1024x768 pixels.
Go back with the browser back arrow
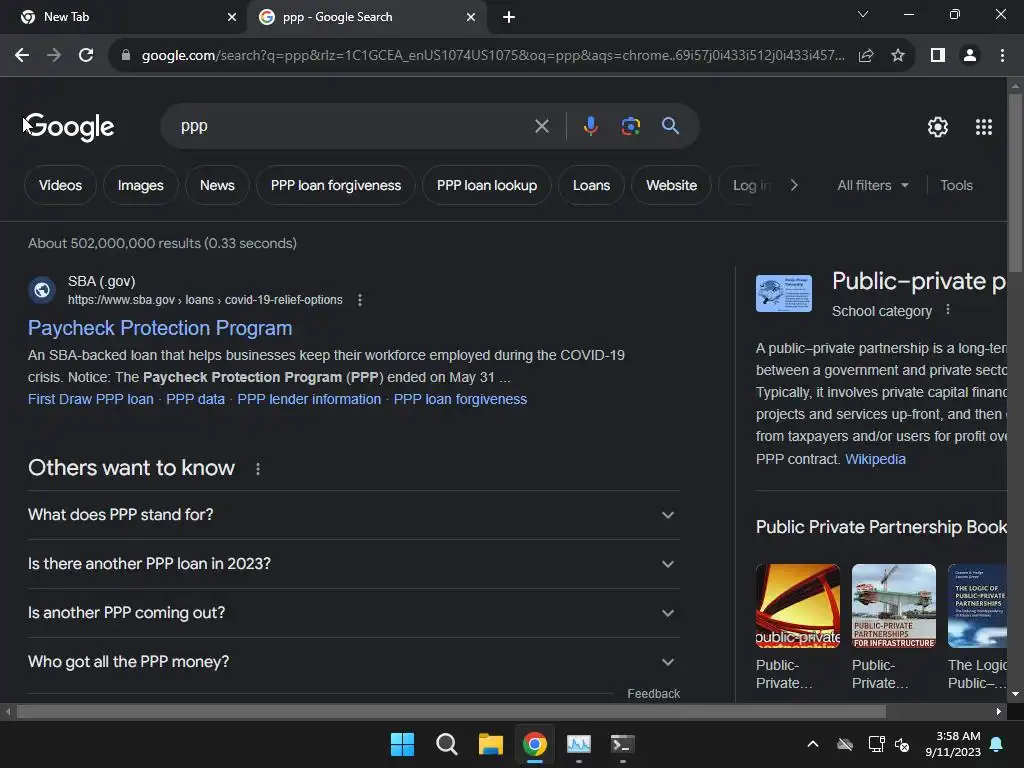(22, 56)
